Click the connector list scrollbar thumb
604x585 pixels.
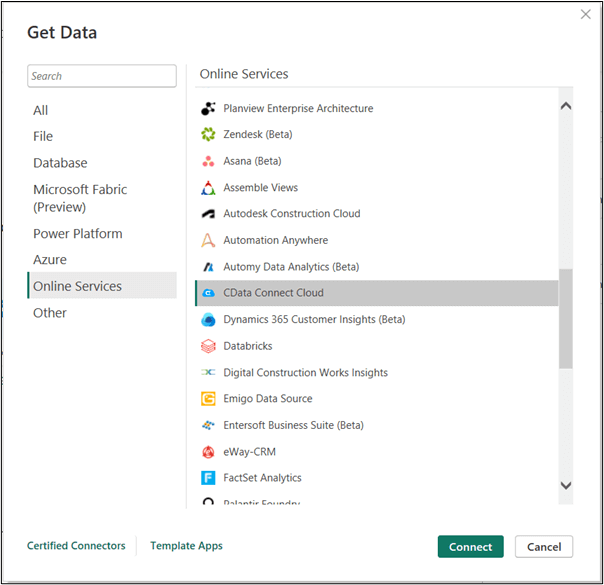point(566,318)
